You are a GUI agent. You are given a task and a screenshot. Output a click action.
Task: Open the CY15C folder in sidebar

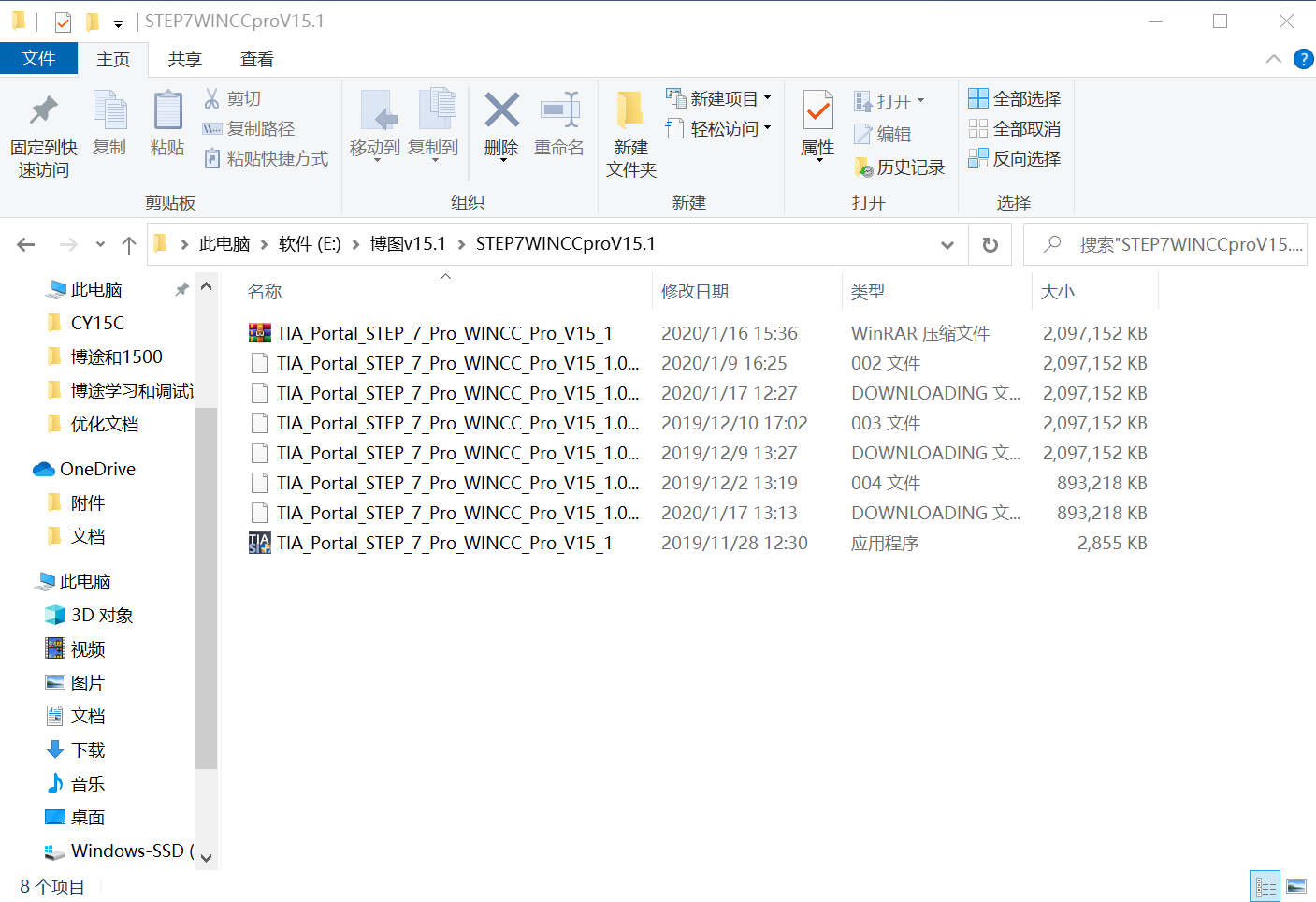click(x=97, y=323)
